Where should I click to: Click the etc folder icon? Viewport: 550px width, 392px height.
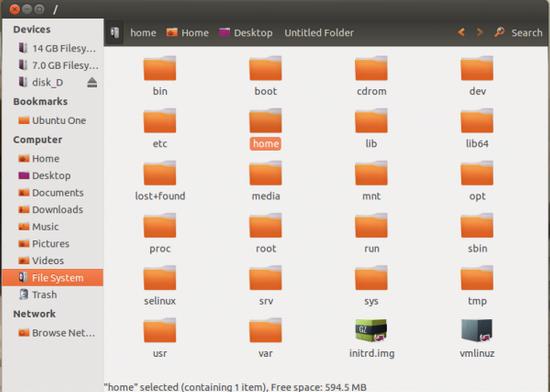[160, 121]
